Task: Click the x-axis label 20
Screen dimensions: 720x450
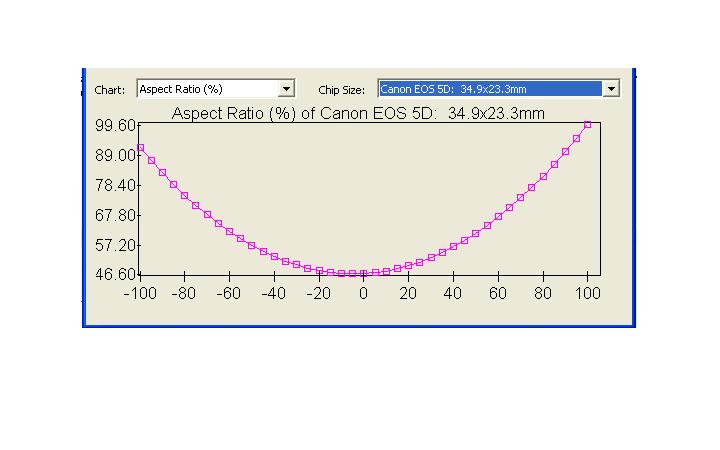Action: coord(408,293)
